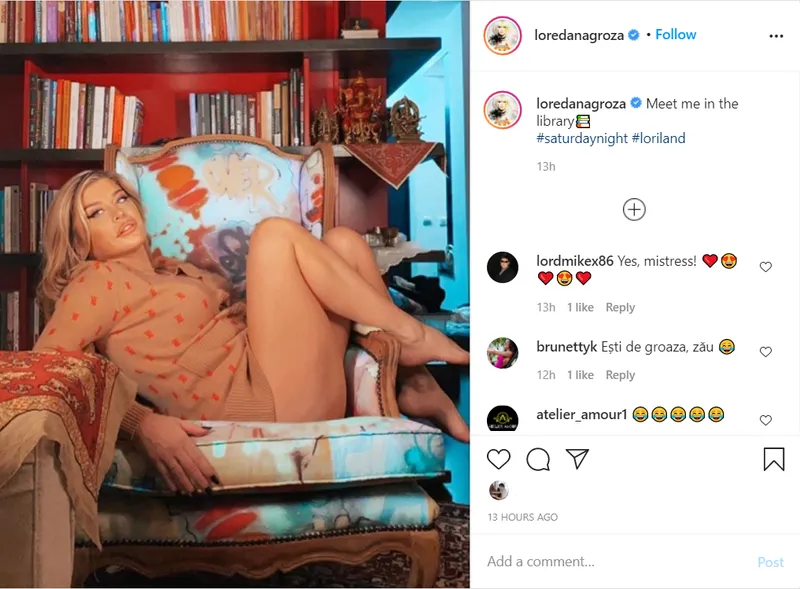Like atelier_amour1's comment heart
The height and width of the screenshot is (589, 800).
click(765, 420)
